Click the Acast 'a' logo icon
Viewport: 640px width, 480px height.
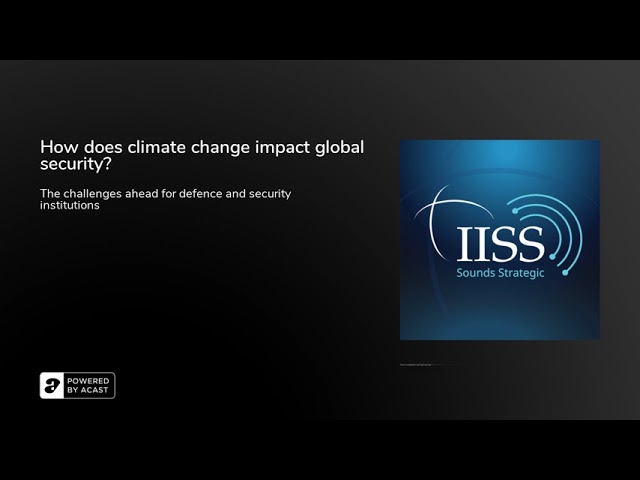[x=52, y=385]
